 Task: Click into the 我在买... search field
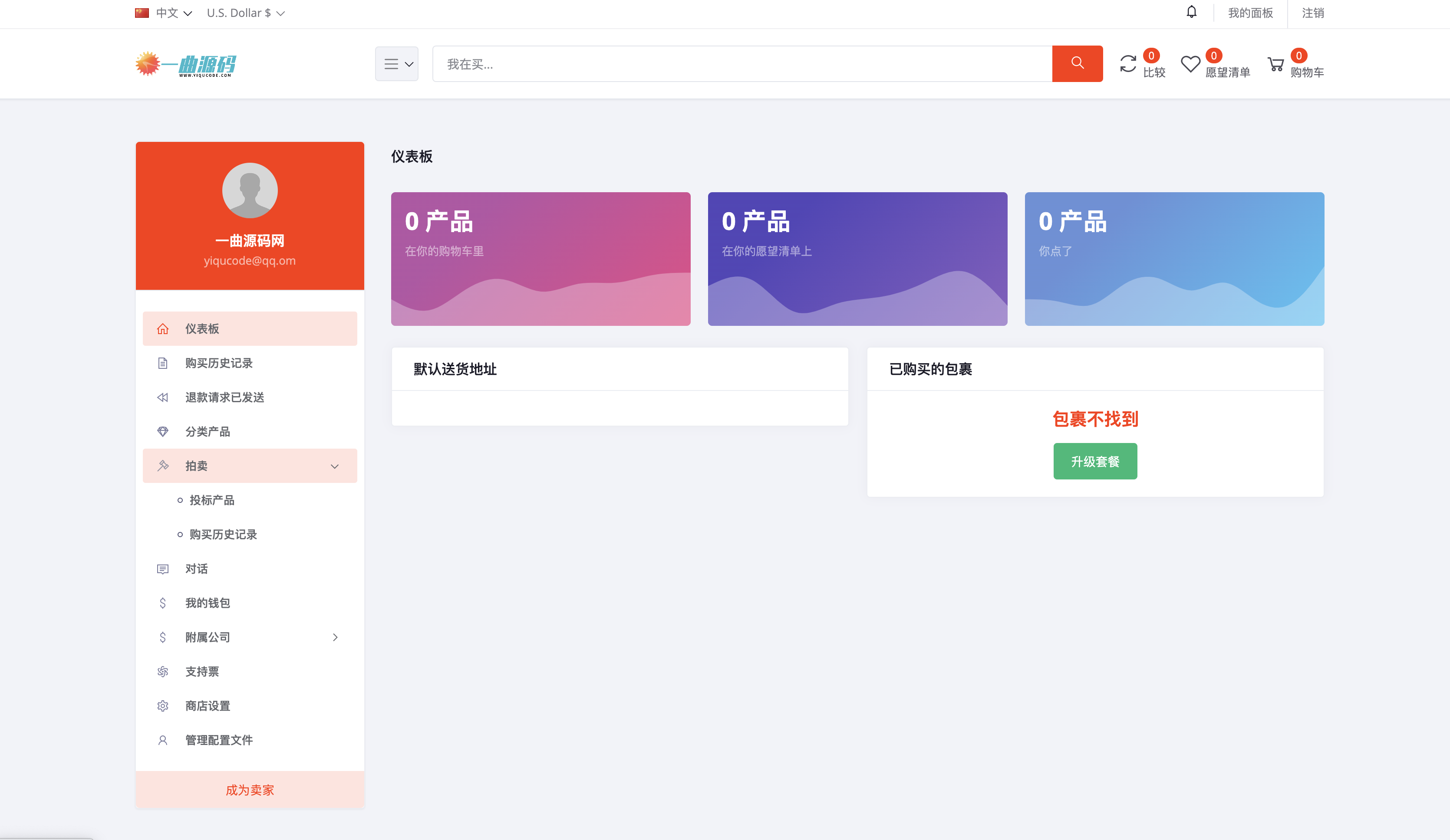(742, 64)
